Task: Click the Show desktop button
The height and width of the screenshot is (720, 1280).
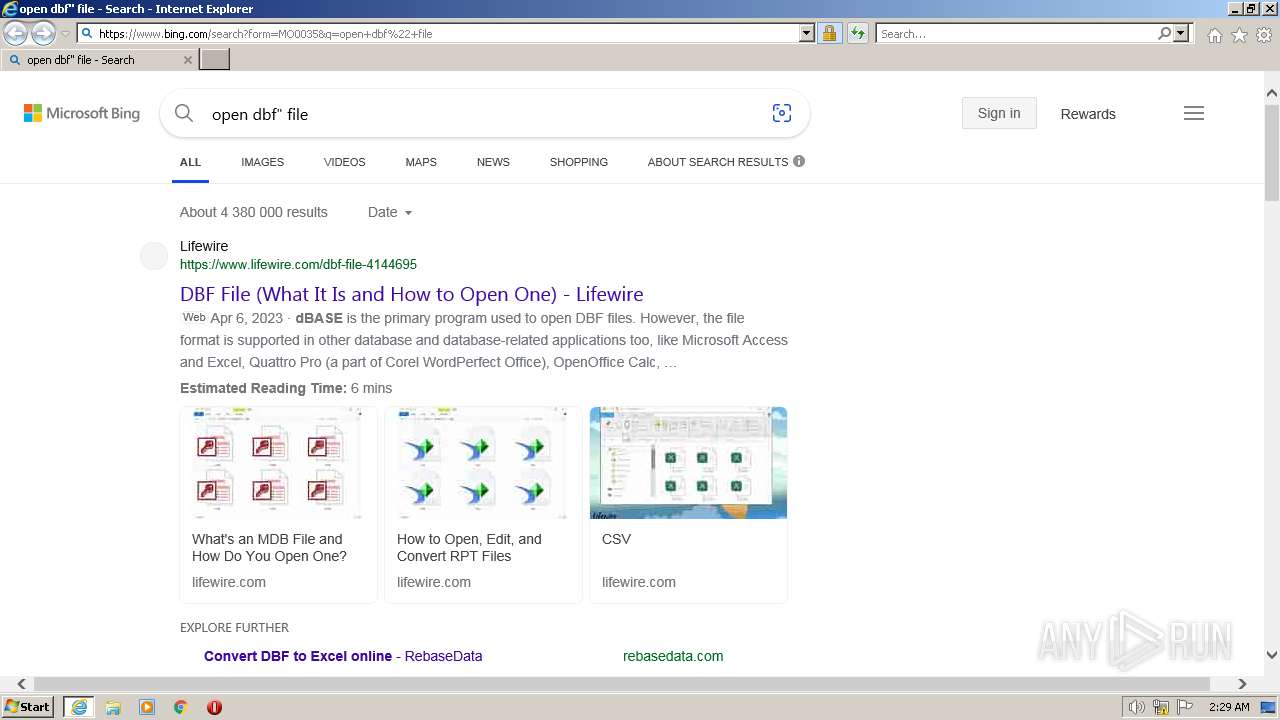Action: 1268,707
